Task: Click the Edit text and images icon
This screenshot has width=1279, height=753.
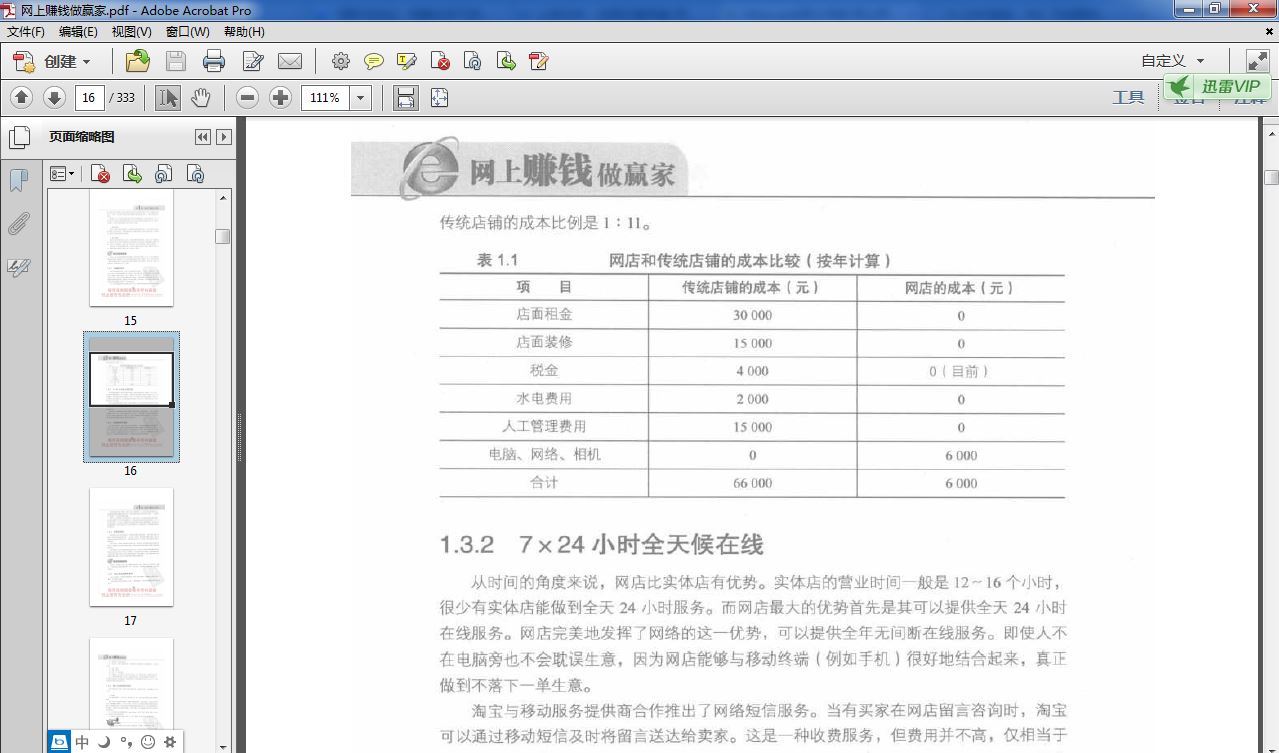Action: 253,61
